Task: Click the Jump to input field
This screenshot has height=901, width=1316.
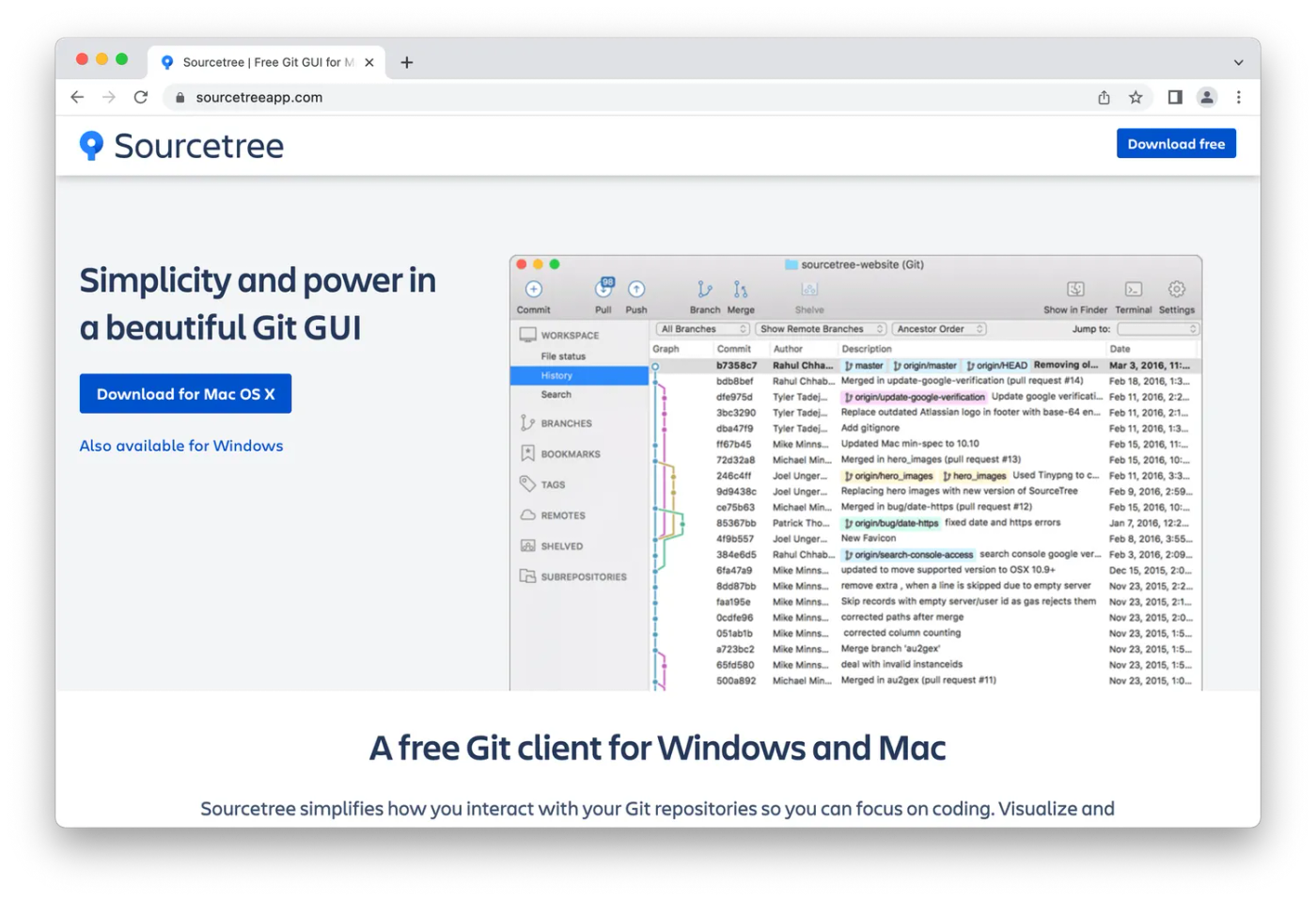Action: tap(1157, 328)
